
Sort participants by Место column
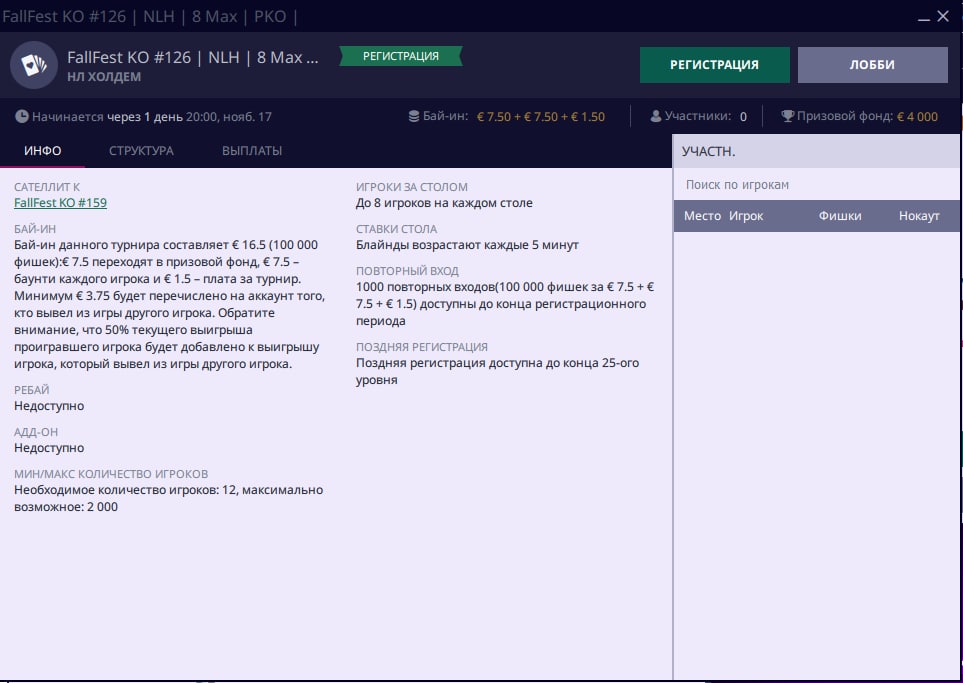click(702, 216)
